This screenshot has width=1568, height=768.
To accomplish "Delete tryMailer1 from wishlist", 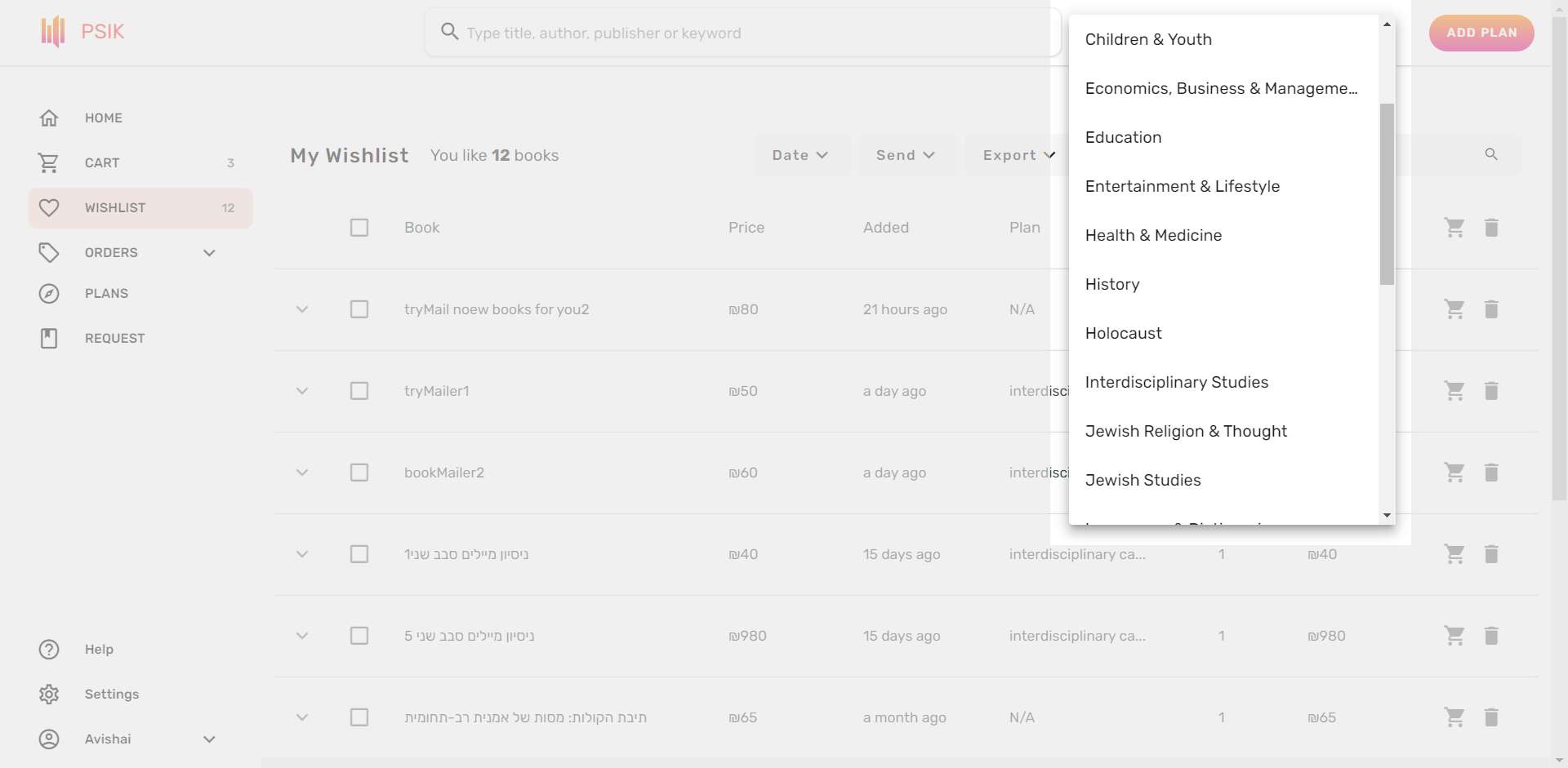I will [1491, 391].
